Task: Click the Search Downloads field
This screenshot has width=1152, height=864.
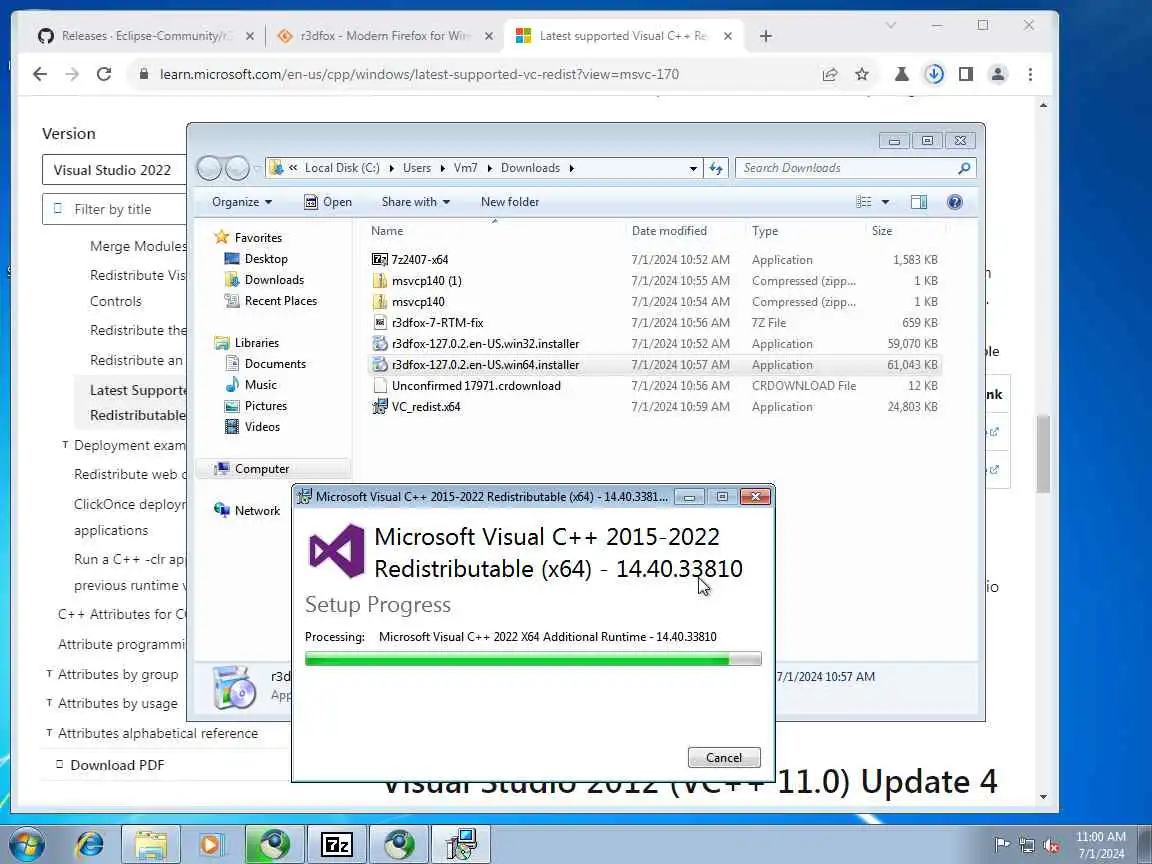Action: pyautogui.click(x=855, y=168)
